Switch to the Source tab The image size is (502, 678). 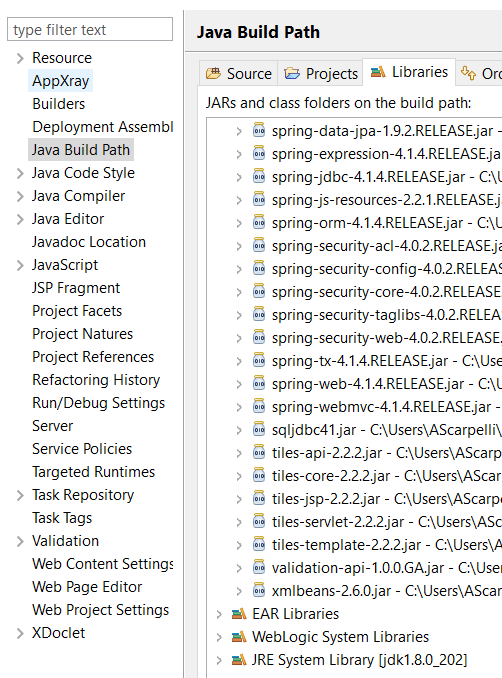pyautogui.click(x=238, y=74)
